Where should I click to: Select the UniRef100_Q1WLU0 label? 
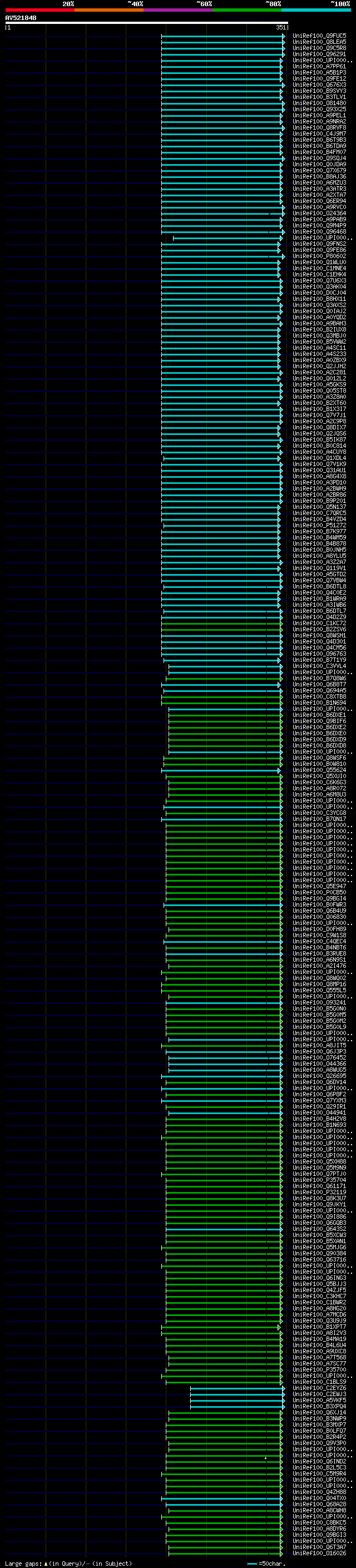(319, 263)
